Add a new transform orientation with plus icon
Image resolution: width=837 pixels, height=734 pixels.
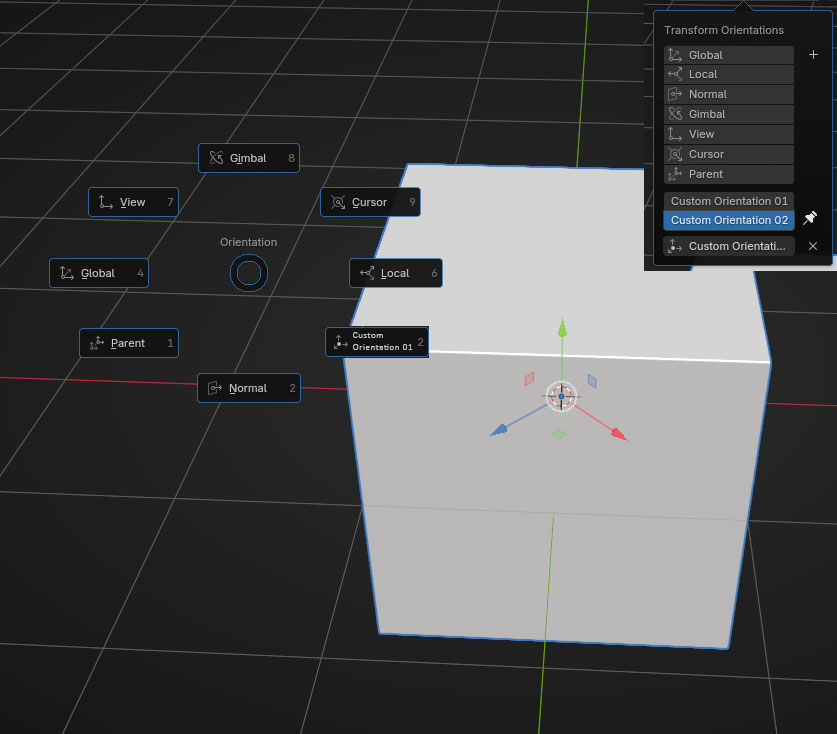(x=813, y=54)
